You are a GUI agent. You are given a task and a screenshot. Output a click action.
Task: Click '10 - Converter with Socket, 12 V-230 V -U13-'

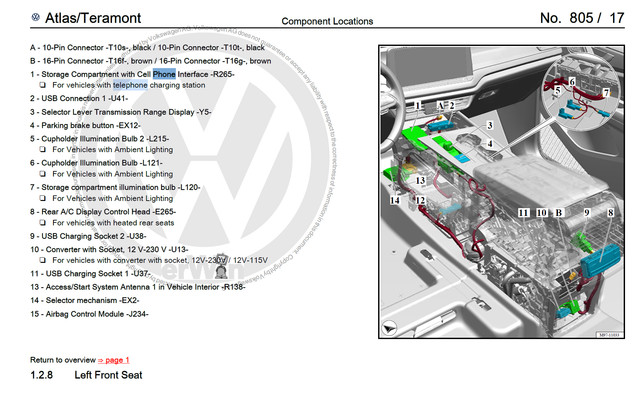point(109,250)
